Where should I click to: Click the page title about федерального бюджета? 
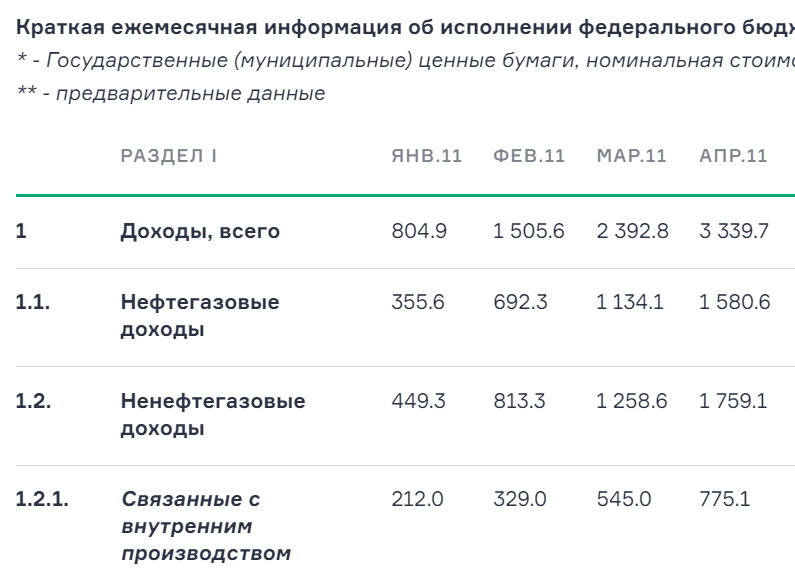pos(405,27)
